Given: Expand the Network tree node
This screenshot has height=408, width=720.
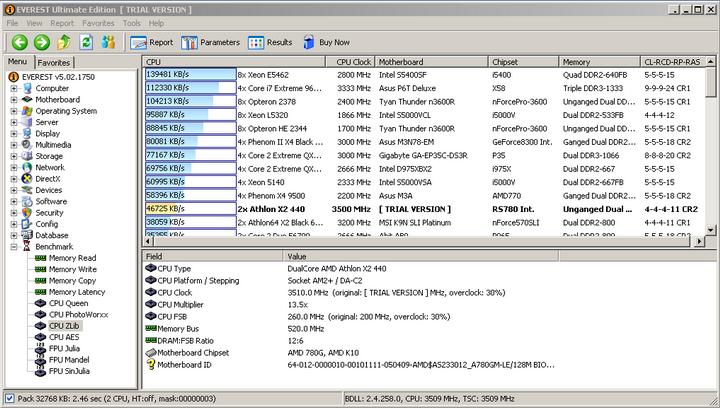Looking at the screenshot, I should tap(14, 168).
